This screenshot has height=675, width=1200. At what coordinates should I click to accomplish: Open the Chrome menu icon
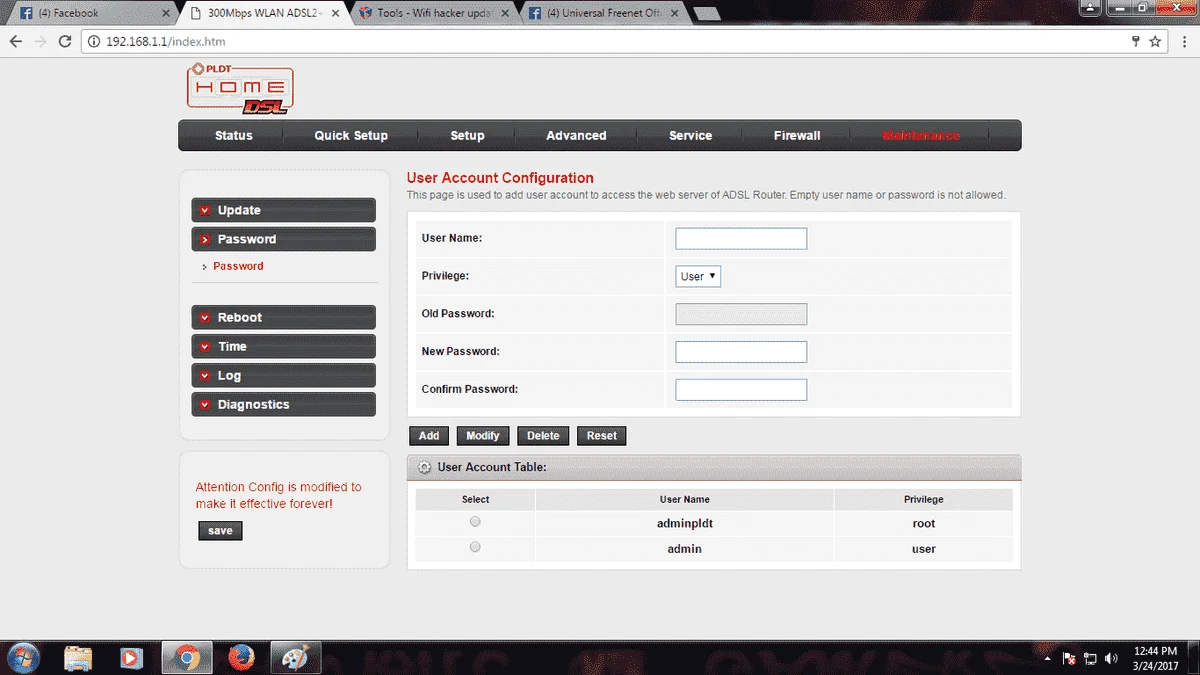1183,42
